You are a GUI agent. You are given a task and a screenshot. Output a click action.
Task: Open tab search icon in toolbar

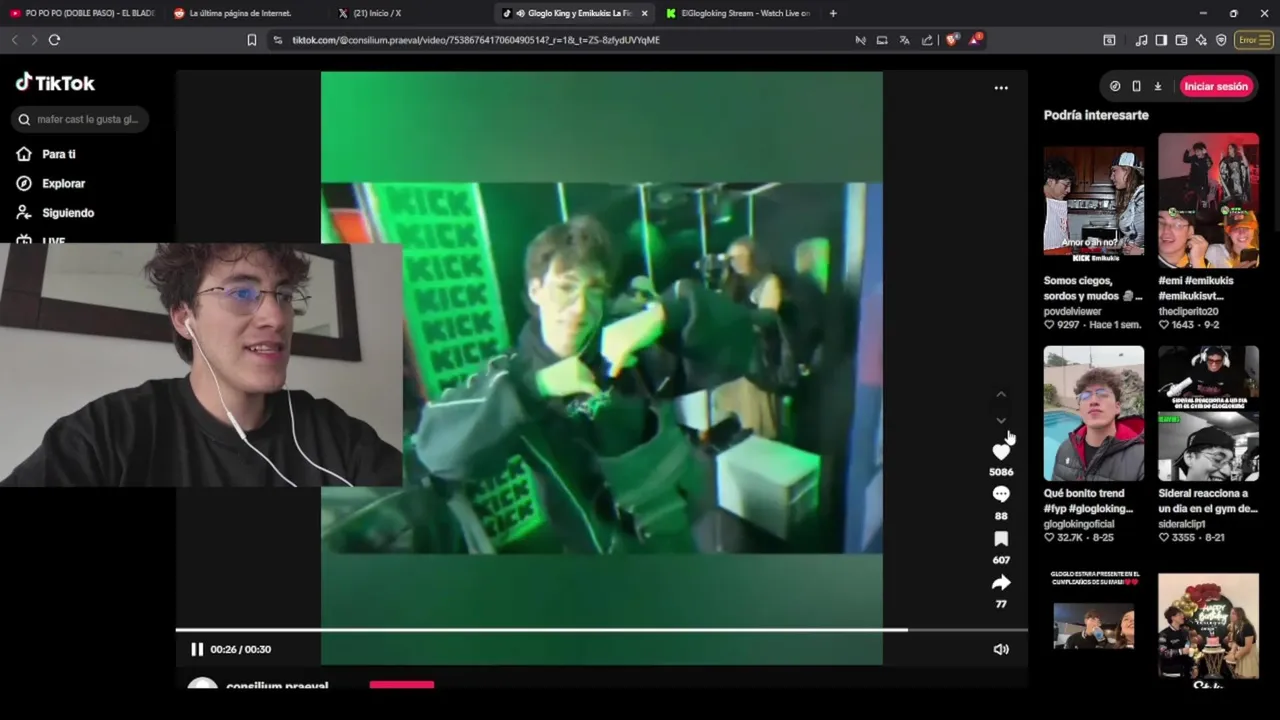pos(1109,40)
